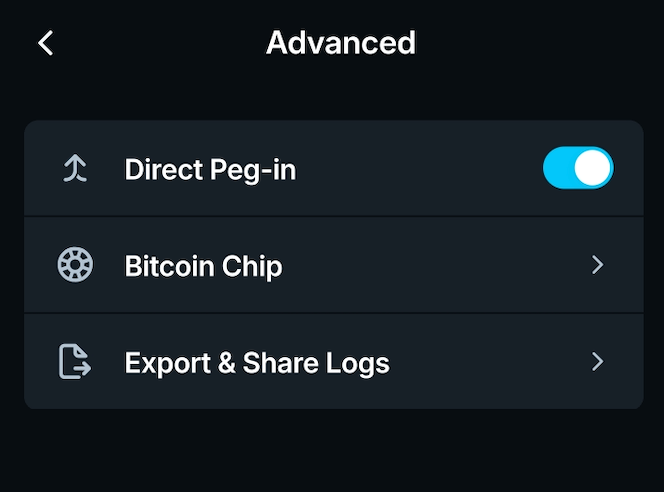Expand Bitcoin Chip via its right chevron

pyautogui.click(x=597, y=265)
